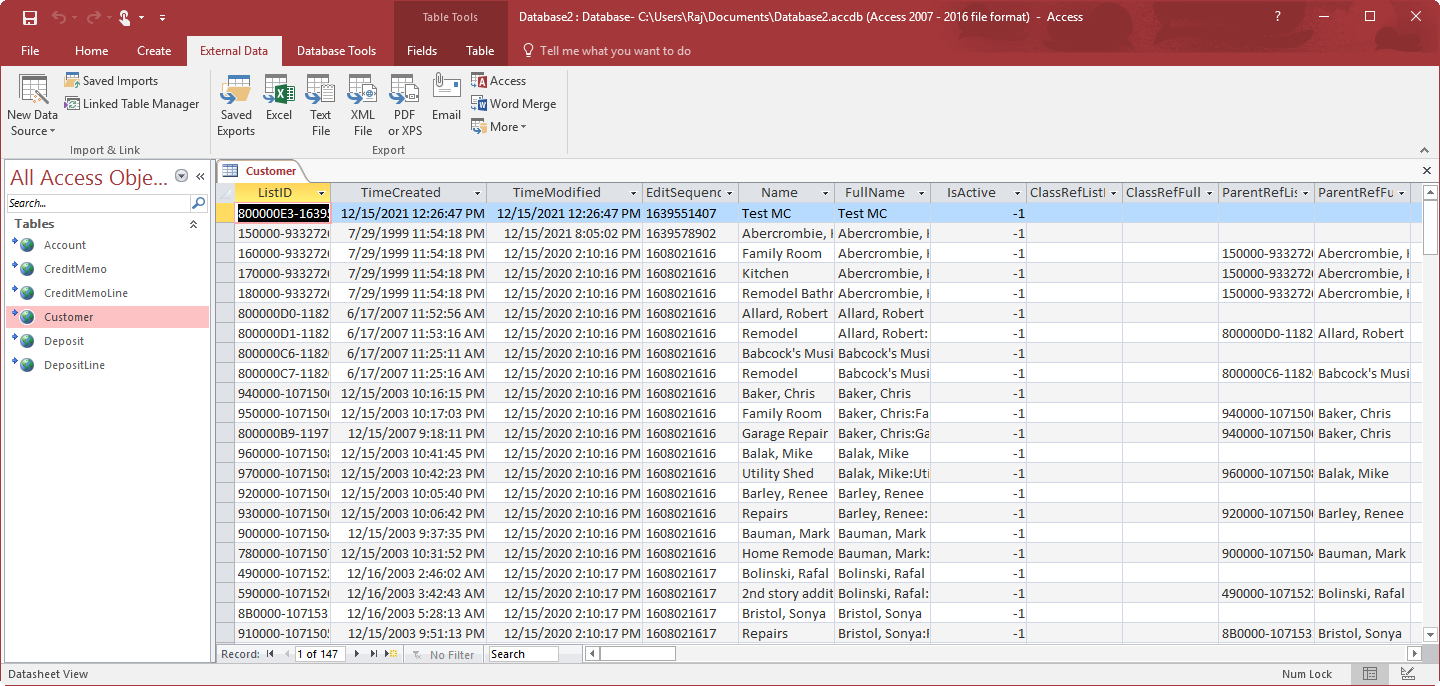
Task: Save the database with the Save icon
Action: (x=29, y=17)
